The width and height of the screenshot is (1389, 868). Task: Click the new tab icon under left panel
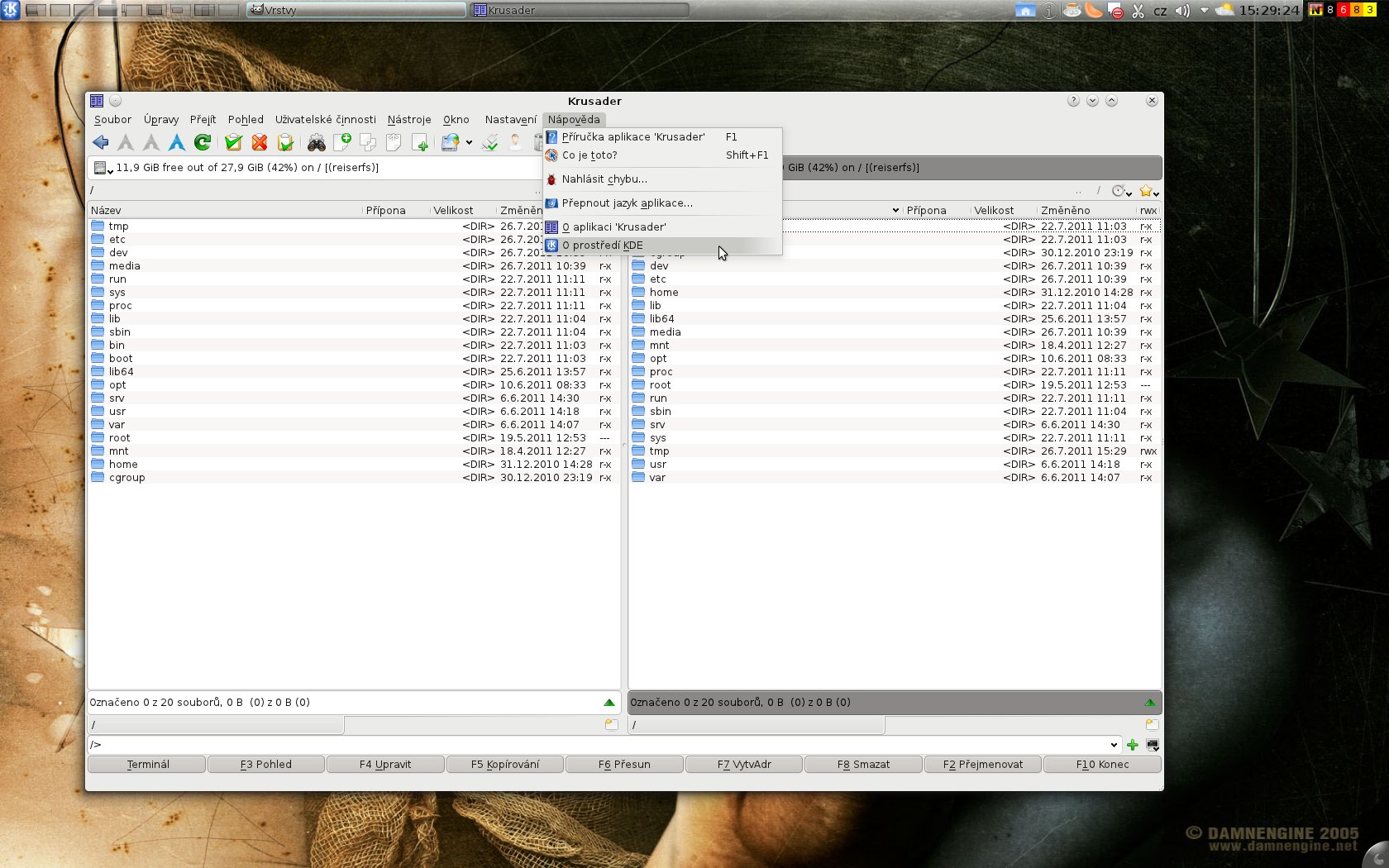pos(611,725)
